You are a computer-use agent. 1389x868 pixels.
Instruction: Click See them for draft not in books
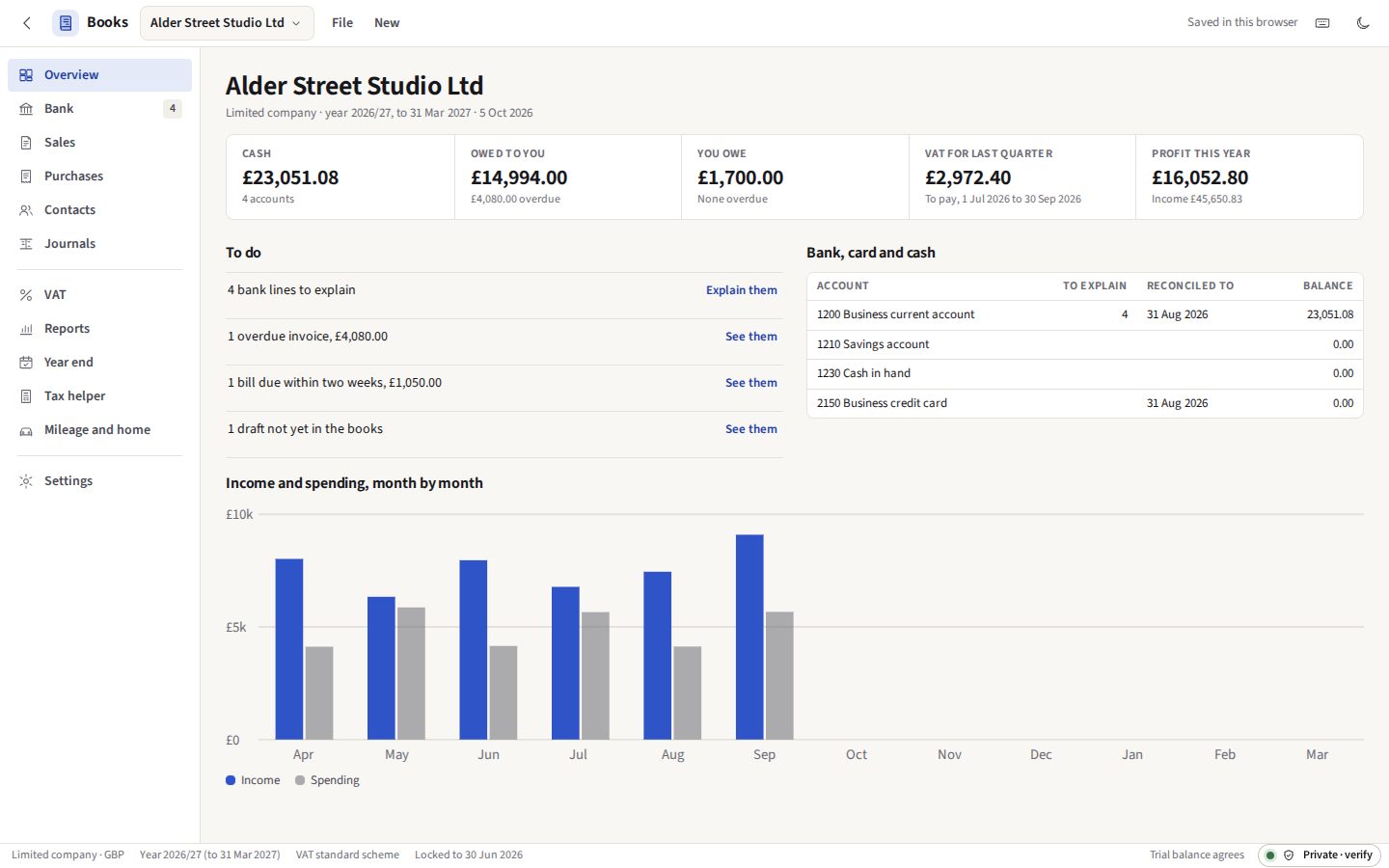[751, 429]
